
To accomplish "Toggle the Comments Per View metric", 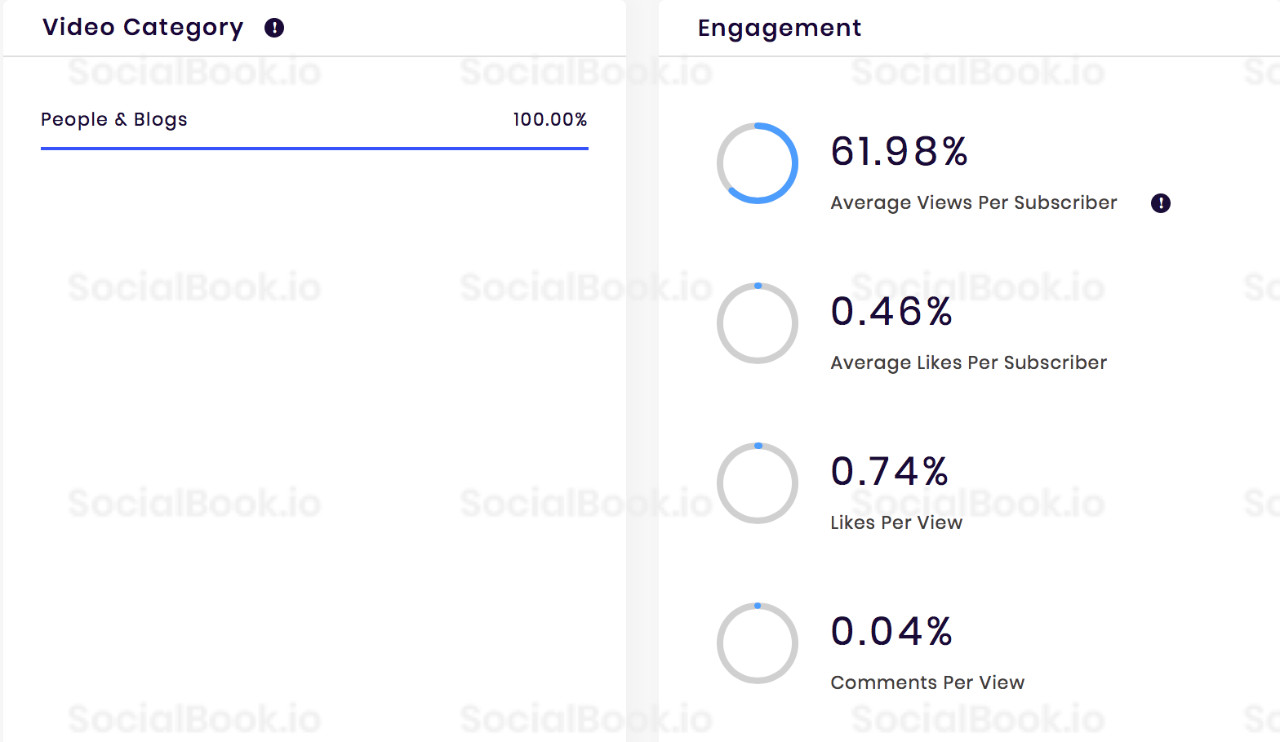I will pos(927,682).
